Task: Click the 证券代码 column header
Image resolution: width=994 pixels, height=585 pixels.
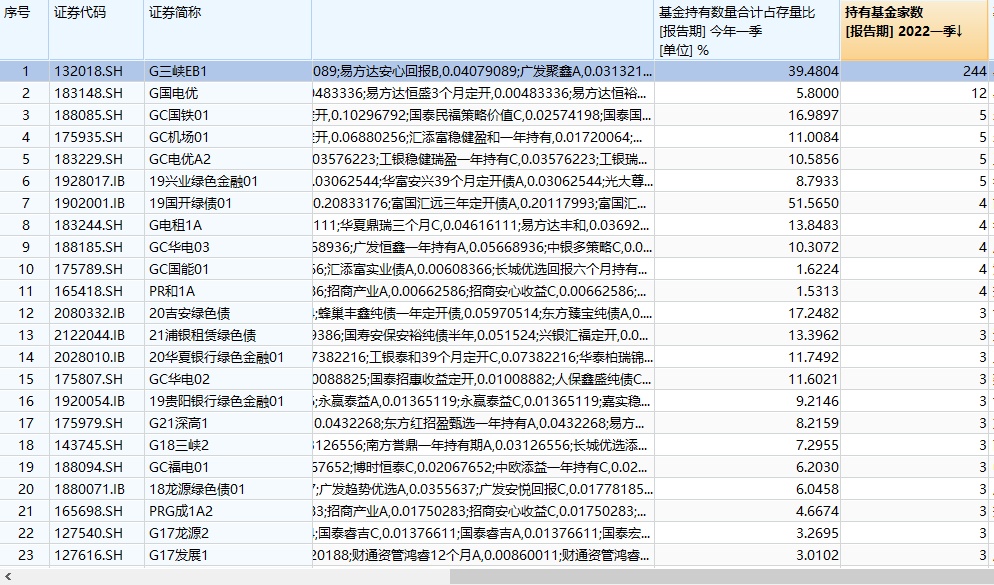Action: 96,30
